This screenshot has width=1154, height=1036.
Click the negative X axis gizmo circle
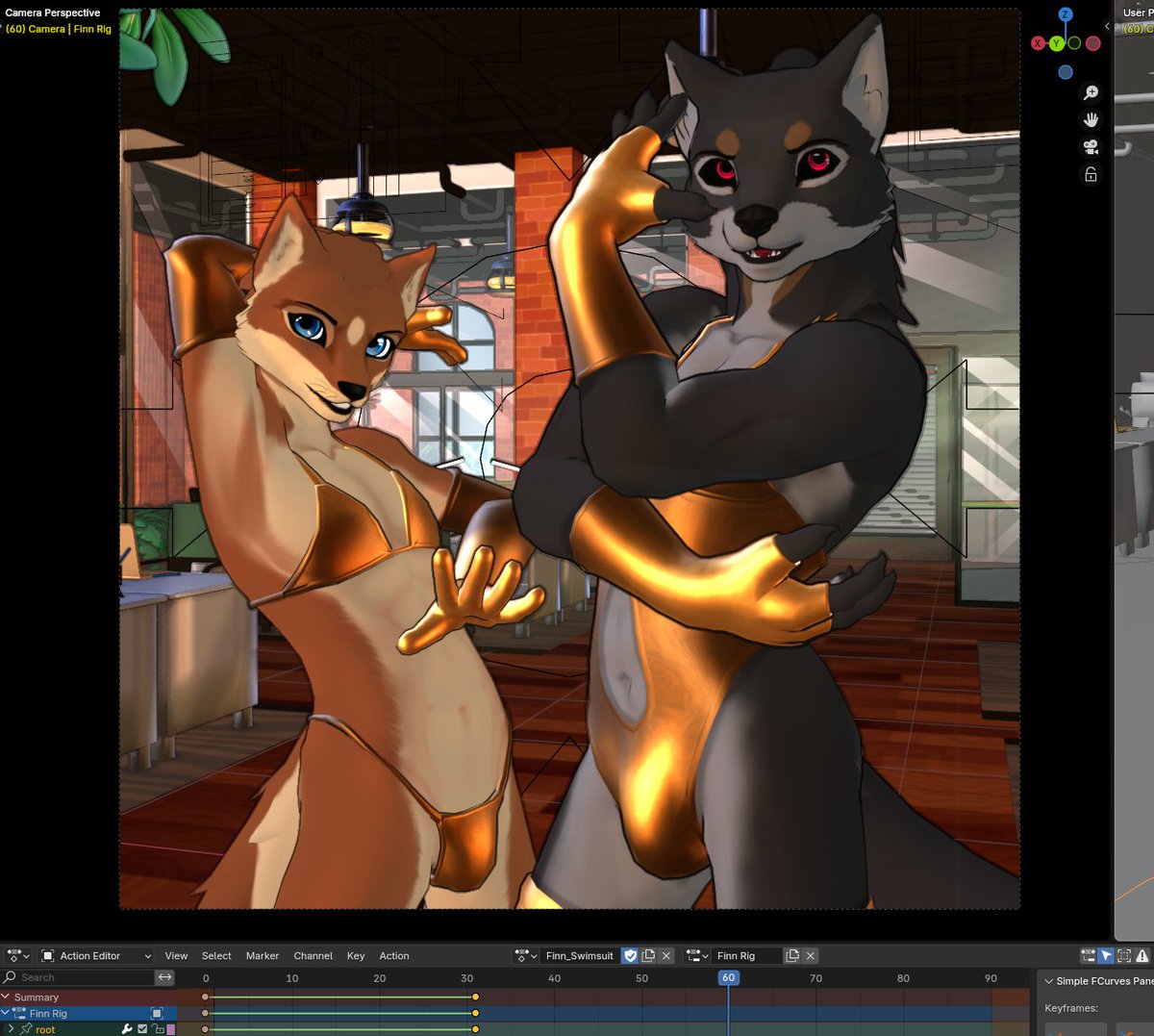[x=1092, y=43]
